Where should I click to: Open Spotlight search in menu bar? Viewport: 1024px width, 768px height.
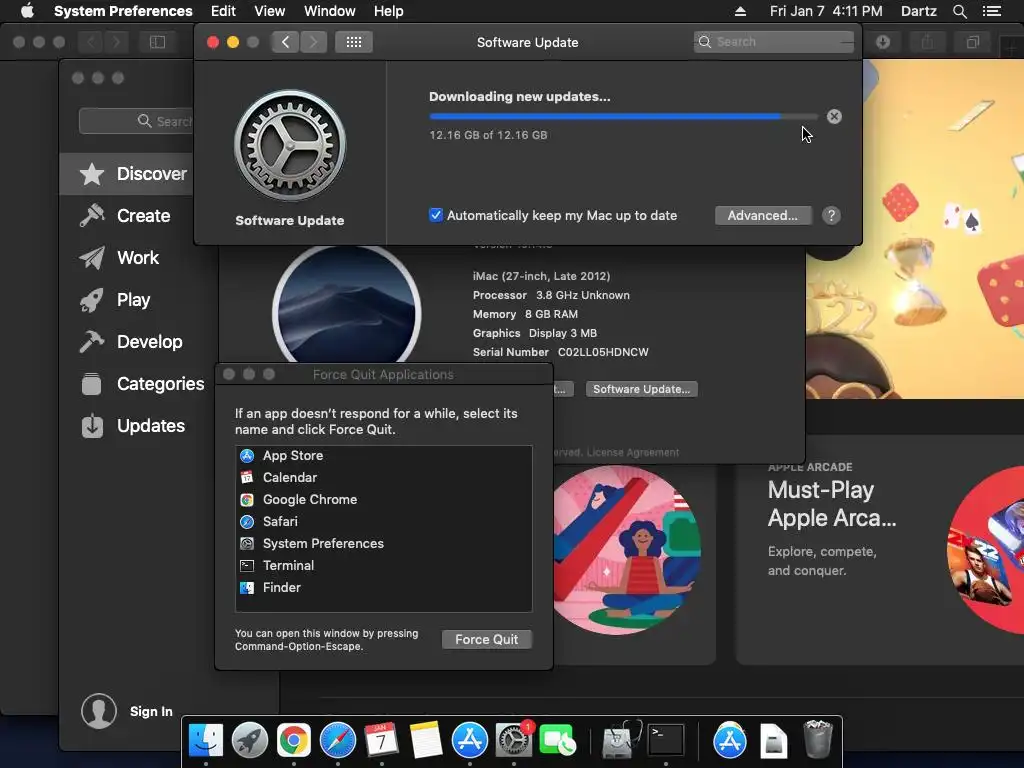click(959, 11)
